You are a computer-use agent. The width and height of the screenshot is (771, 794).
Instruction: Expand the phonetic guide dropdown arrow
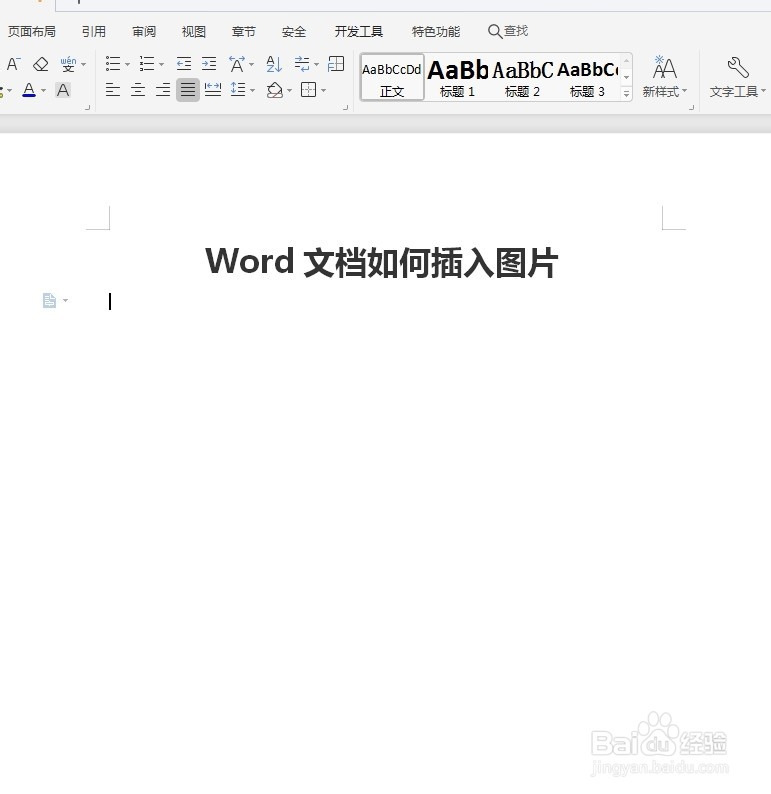point(84,64)
